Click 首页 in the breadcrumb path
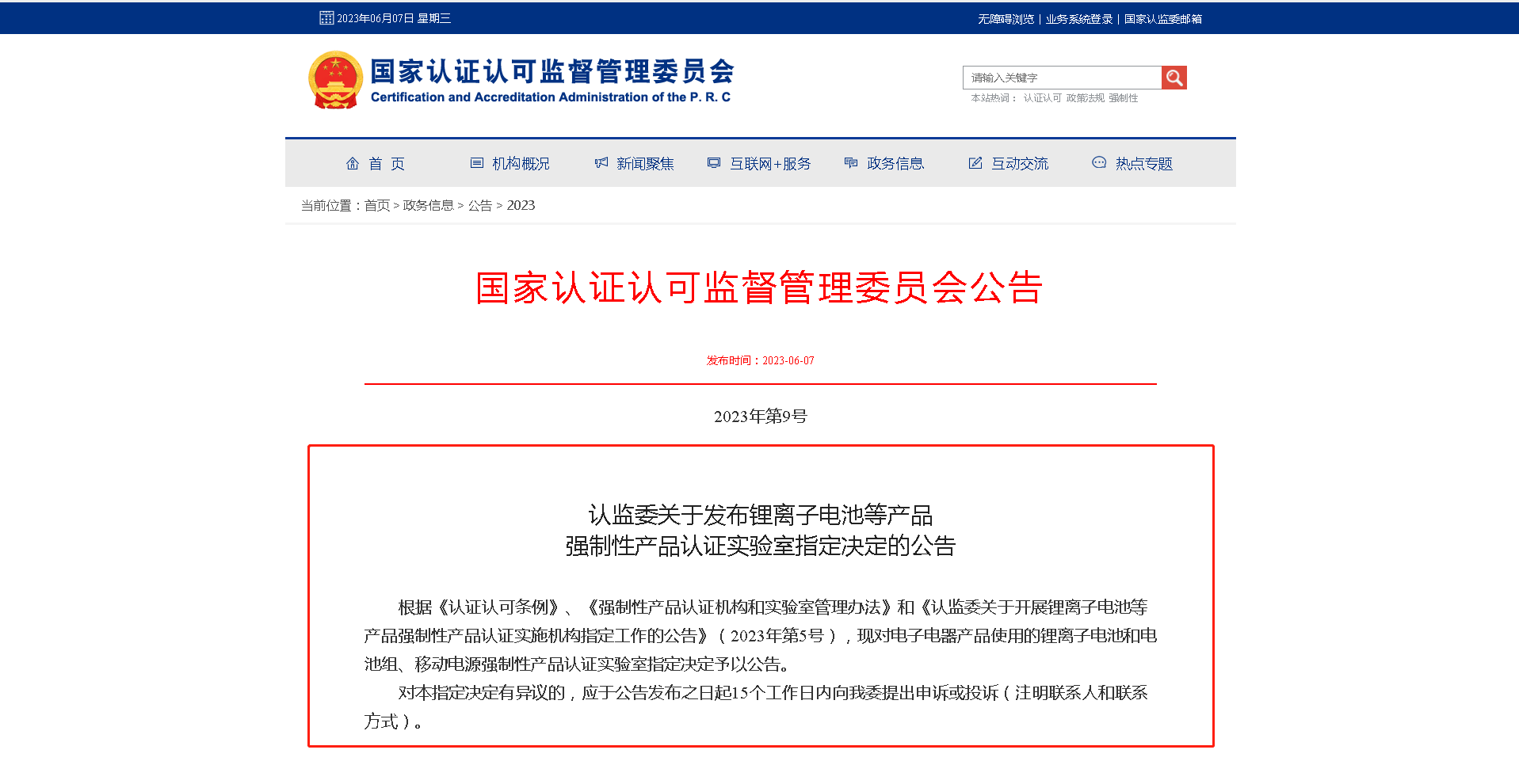The height and width of the screenshot is (784, 1519). (377, 206)
